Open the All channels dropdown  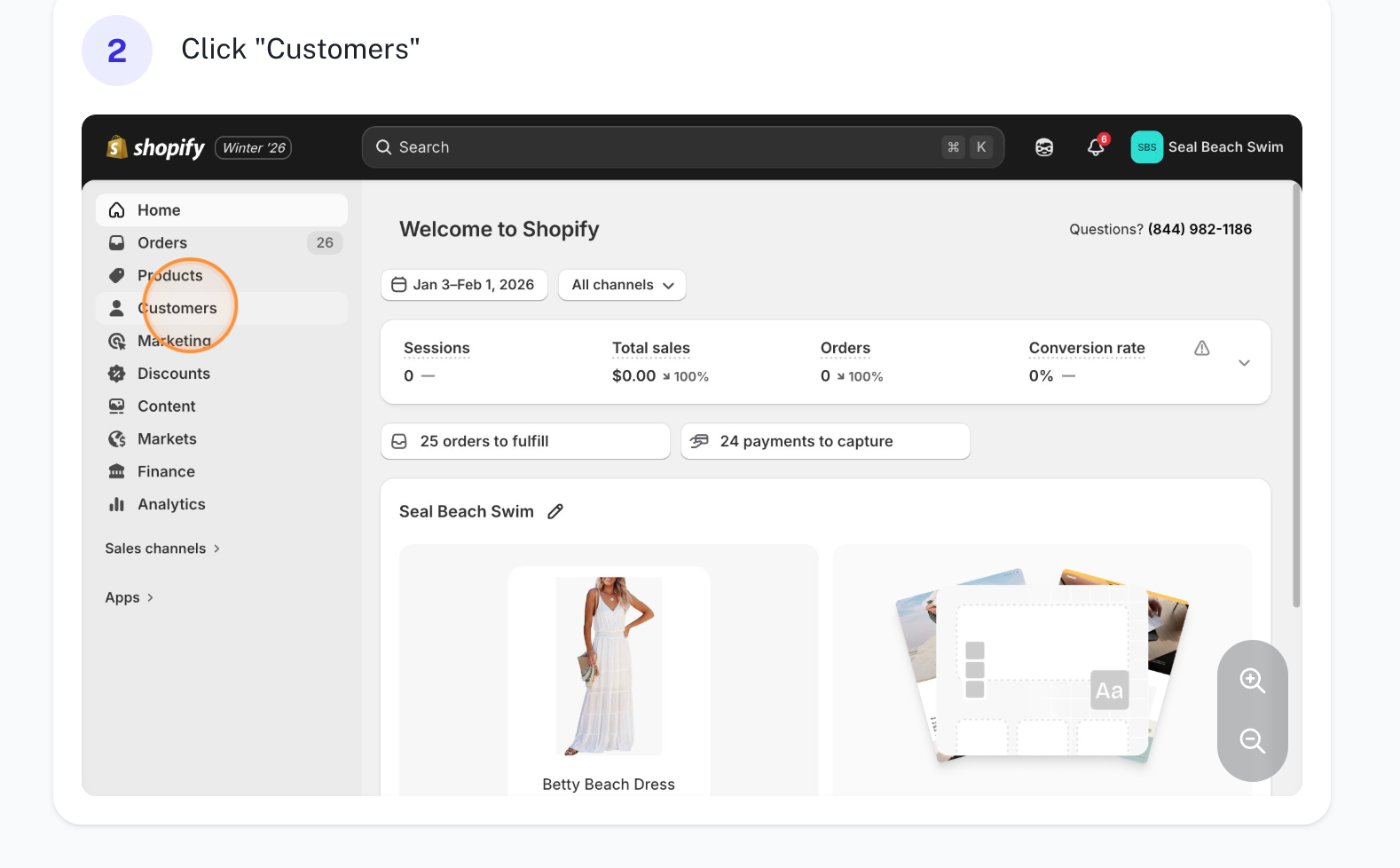click(622, 285)
